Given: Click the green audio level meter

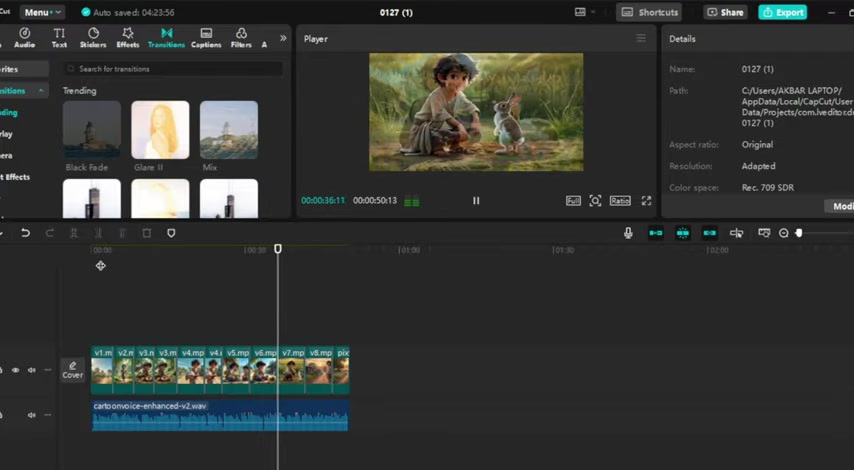Looking at the screenshot, I should tap(412, 202).
